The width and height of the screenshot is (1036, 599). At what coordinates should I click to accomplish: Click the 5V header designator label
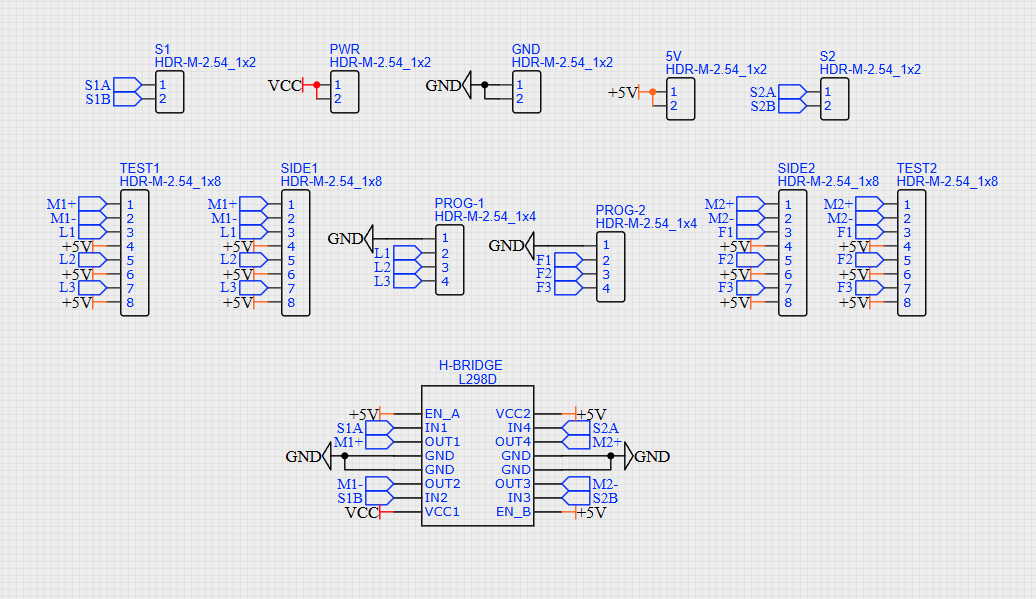coord(673,57)
